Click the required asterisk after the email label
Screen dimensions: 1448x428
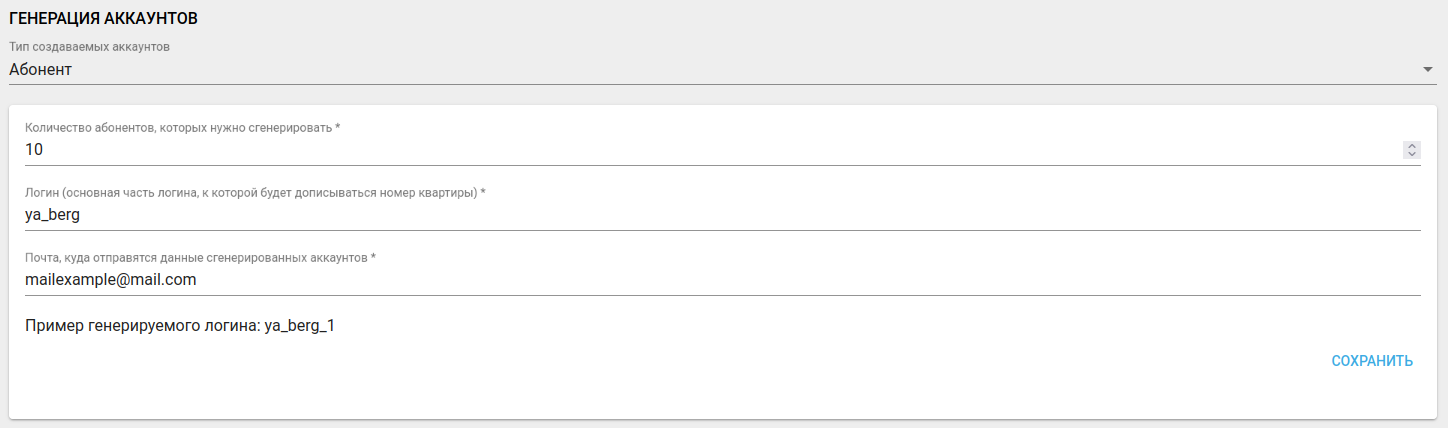[373, 258]
